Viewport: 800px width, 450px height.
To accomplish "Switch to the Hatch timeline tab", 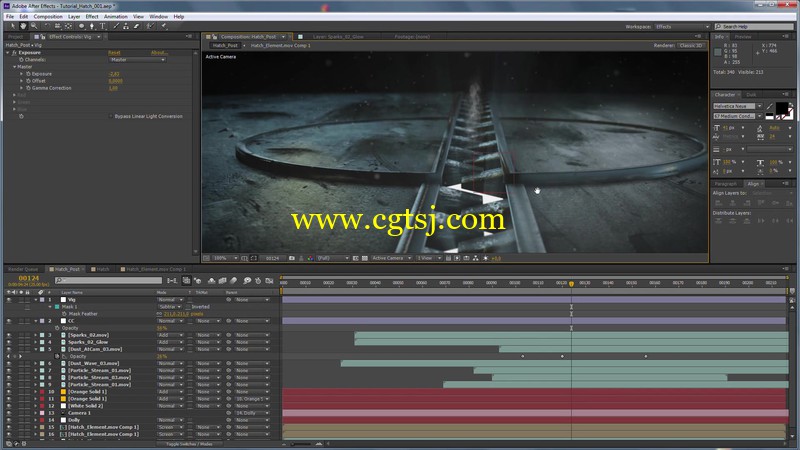I will tap(103, 269).
